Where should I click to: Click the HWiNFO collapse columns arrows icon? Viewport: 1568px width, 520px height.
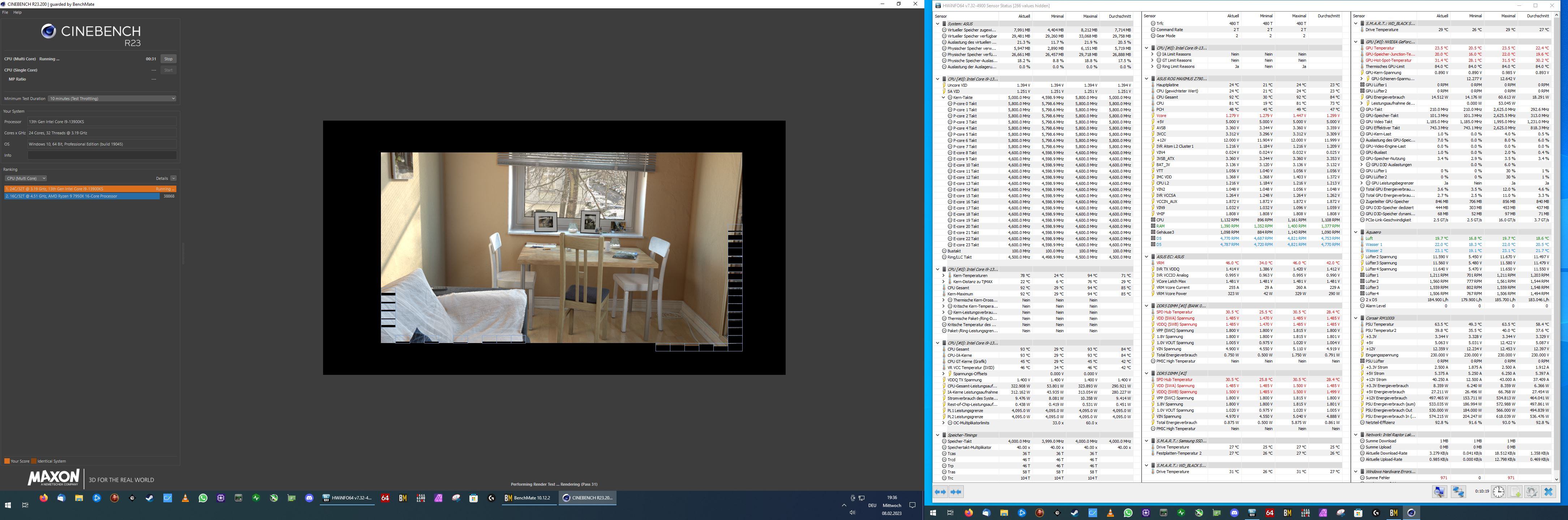pos(955,492)
